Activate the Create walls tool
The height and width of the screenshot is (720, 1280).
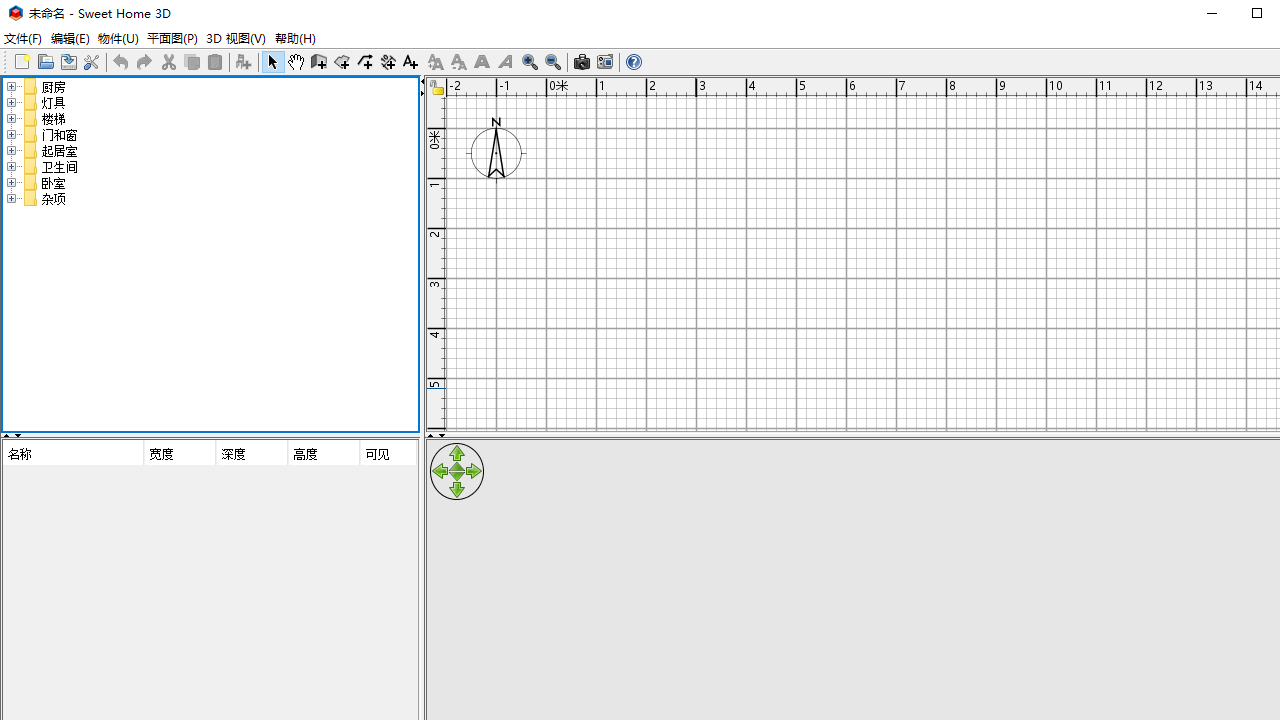coord(319,62)
